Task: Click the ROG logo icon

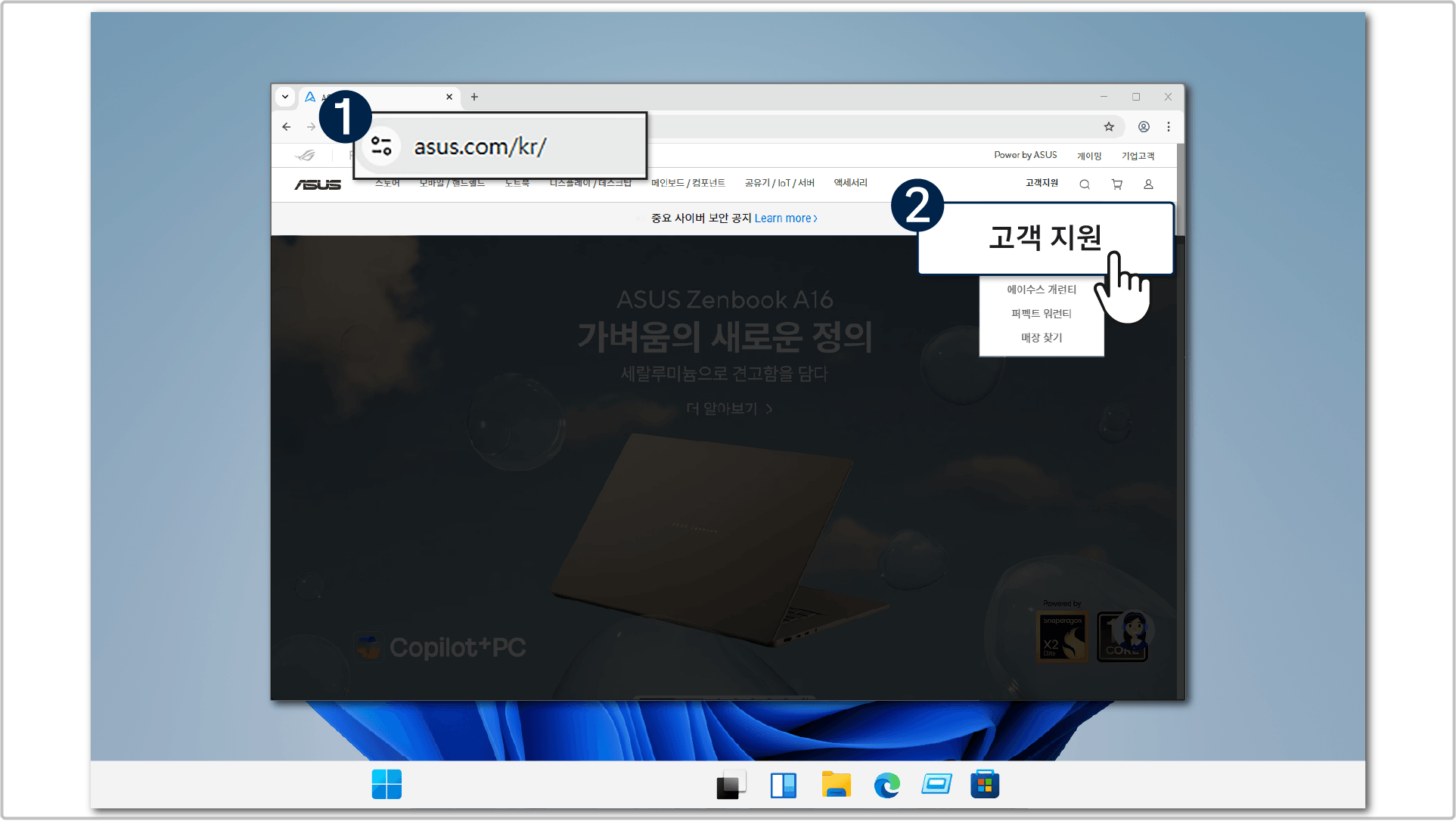Action: point(306,156)
